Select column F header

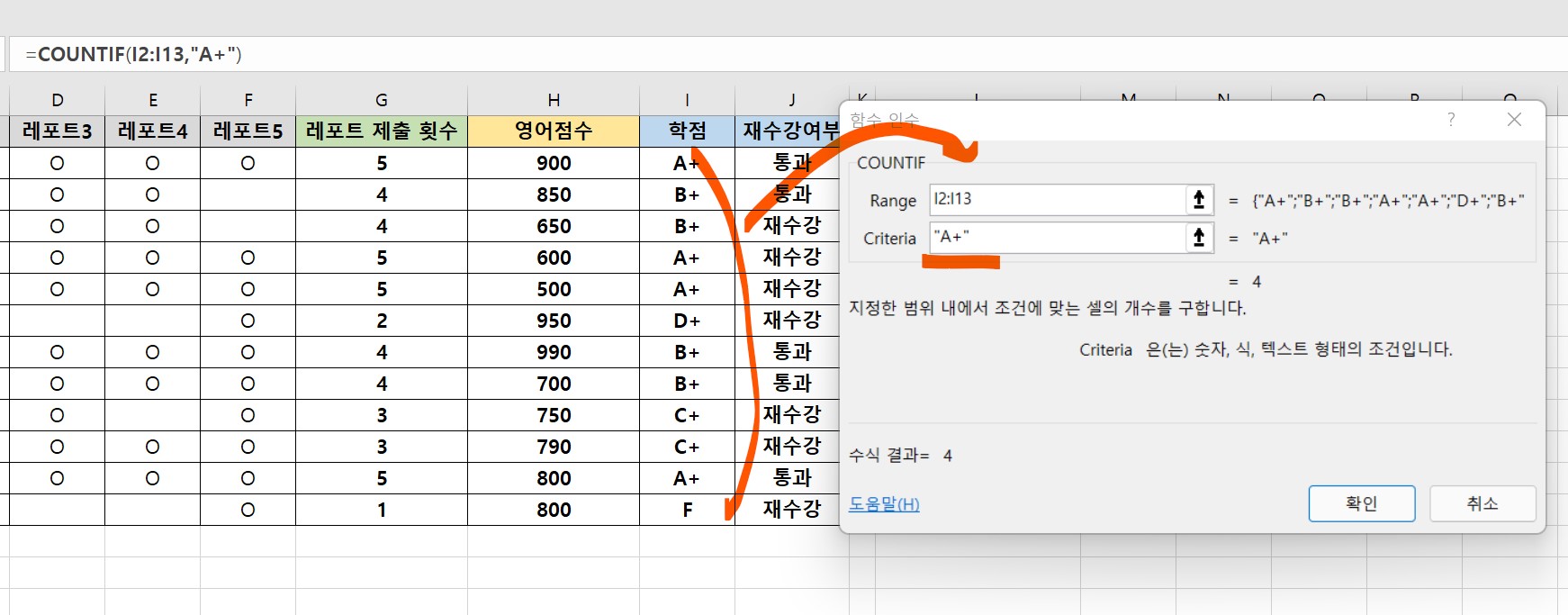click(248, 100)
